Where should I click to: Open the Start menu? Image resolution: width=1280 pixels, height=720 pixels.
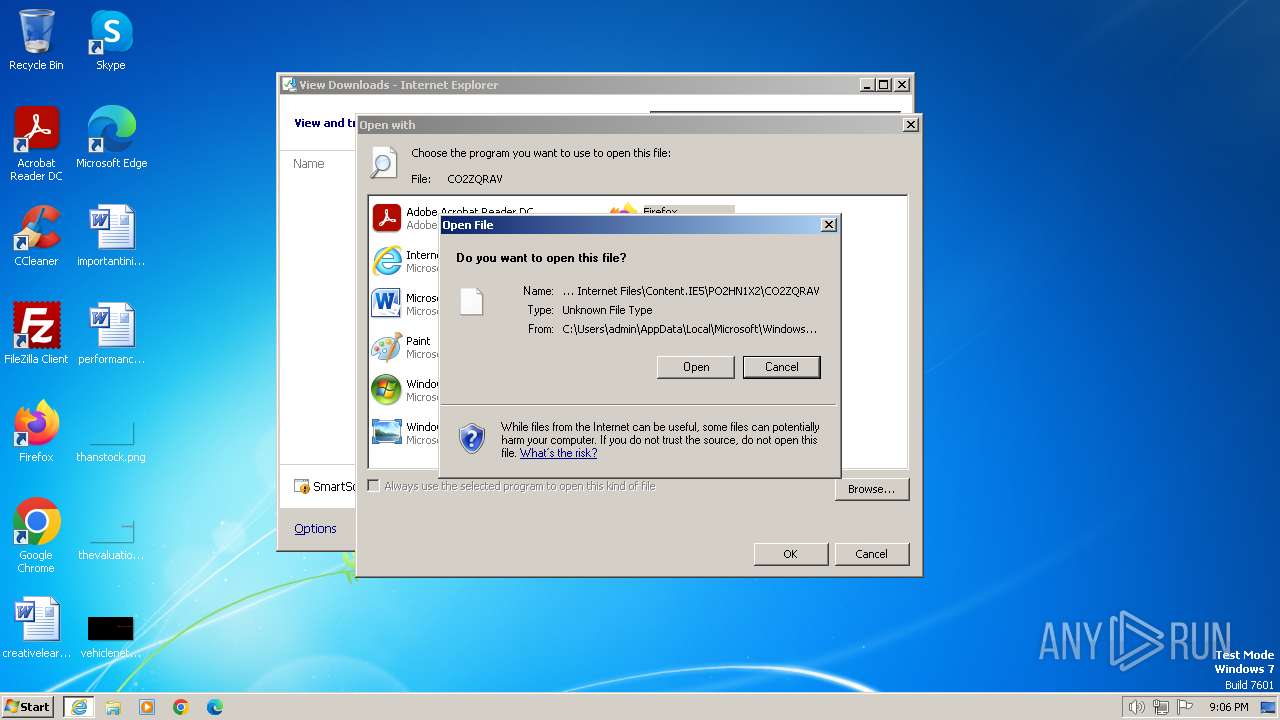coord(28,707)
